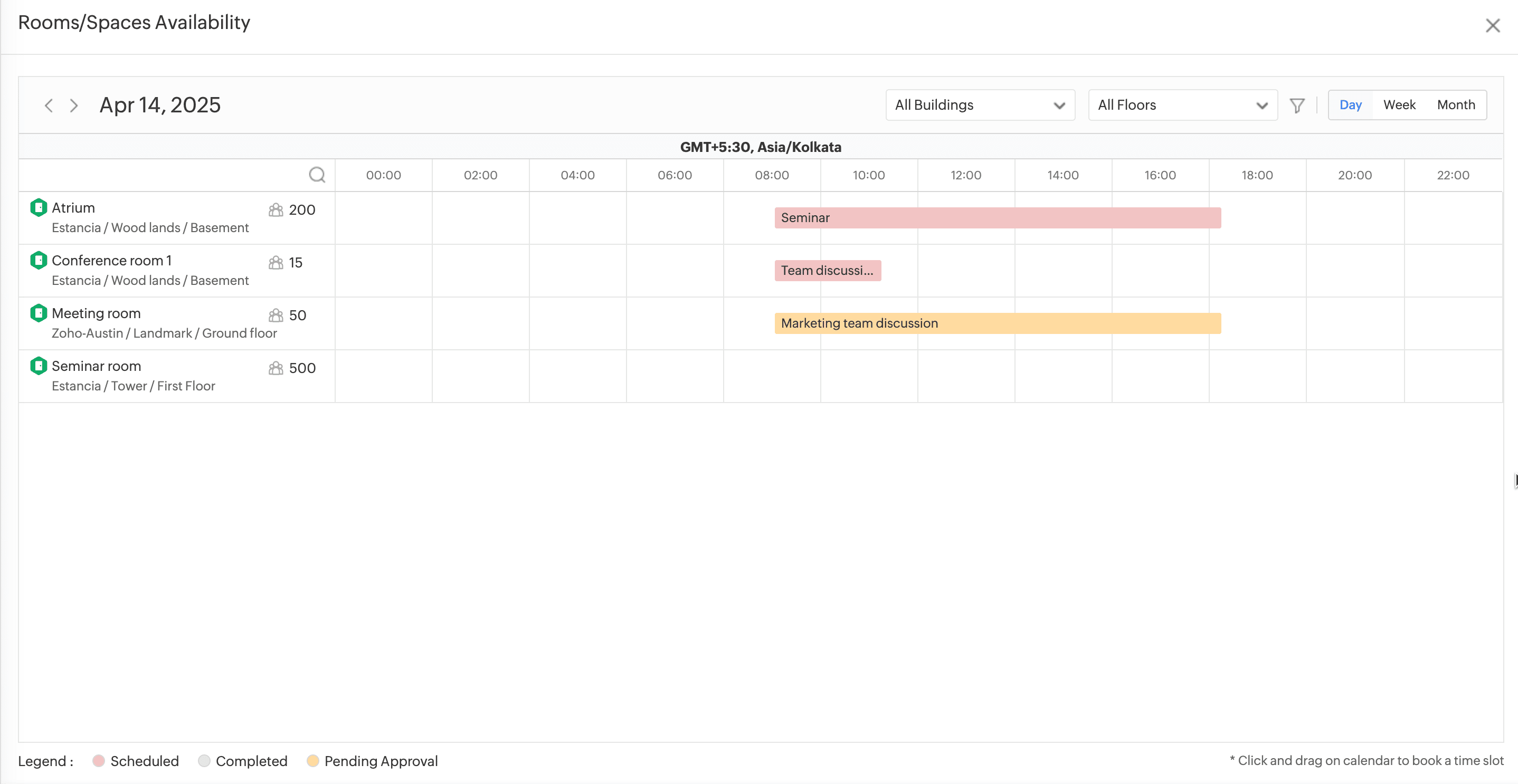Click the room search magnifier icon
The height and width of the screenshot is (784, 1518).
coord(317,175)
